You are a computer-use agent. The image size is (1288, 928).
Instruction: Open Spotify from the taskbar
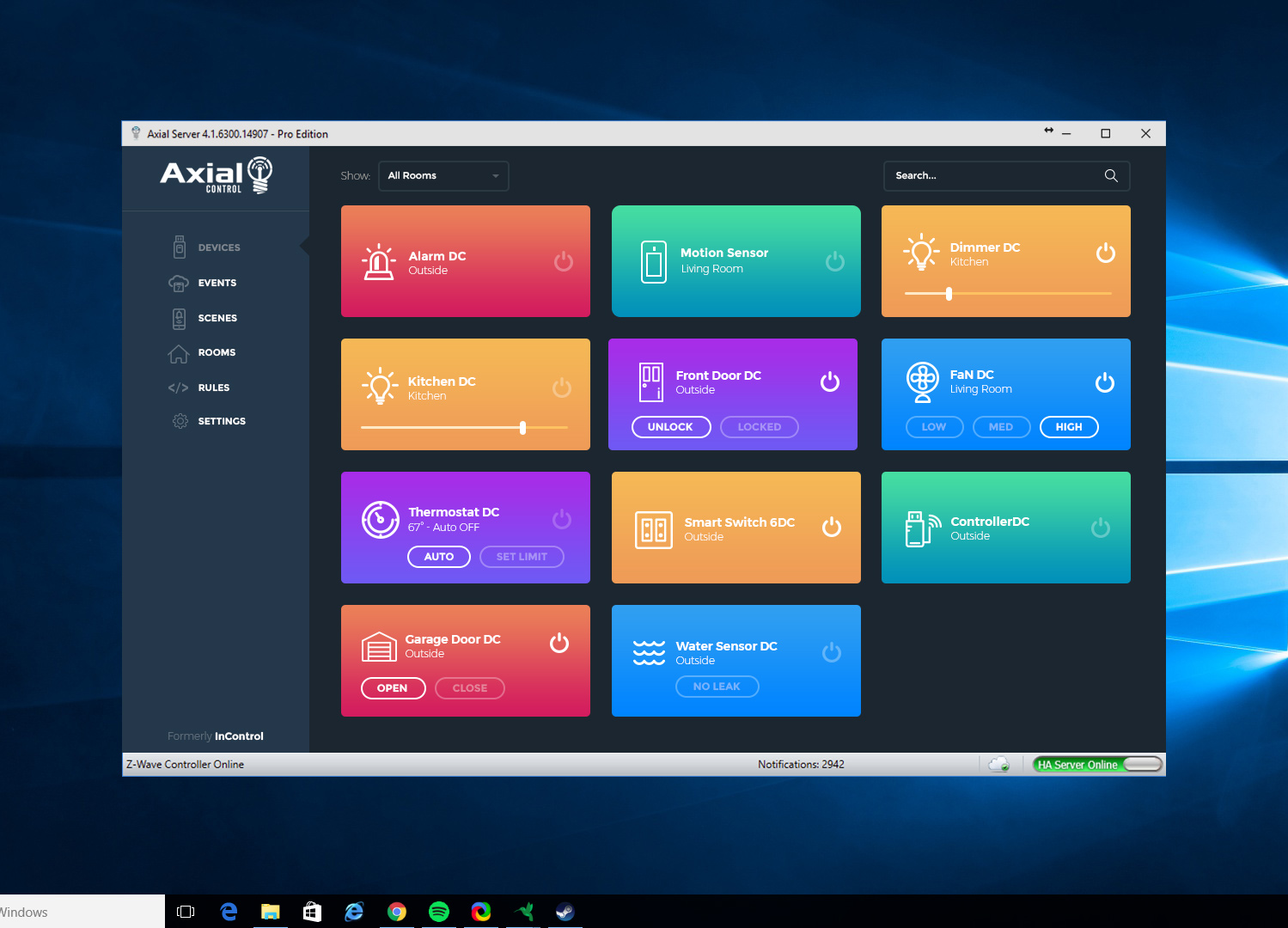point(438,912)
